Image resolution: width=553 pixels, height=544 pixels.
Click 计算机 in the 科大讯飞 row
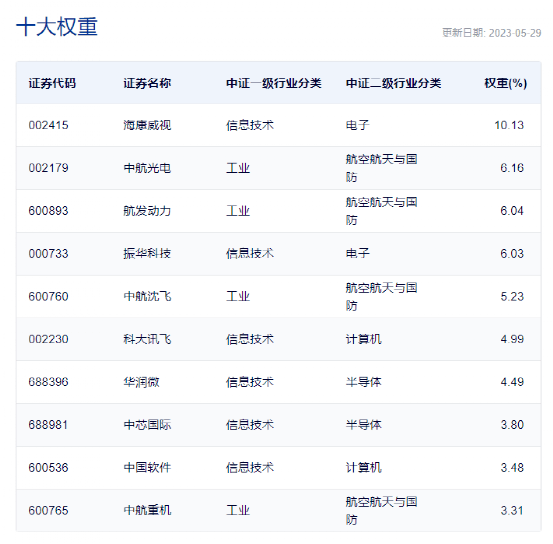click(363, 339)
